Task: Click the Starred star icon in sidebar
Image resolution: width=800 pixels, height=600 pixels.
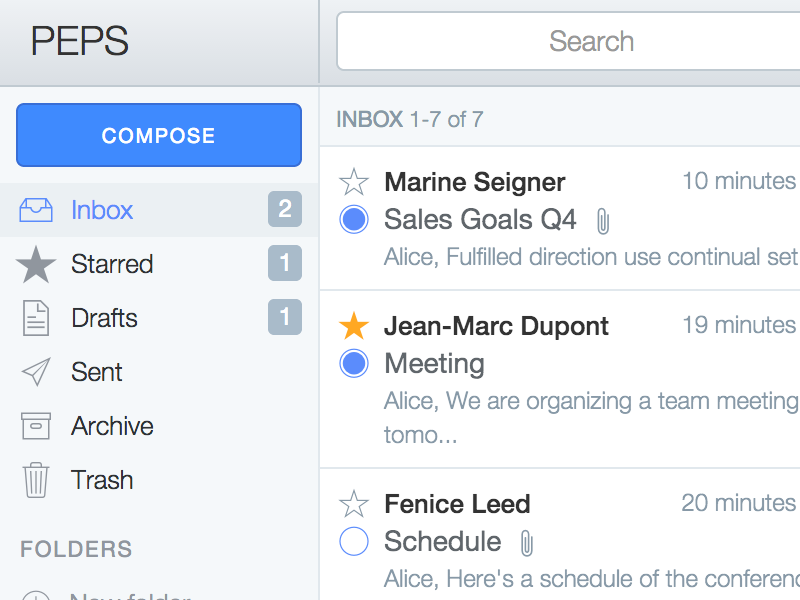Action: (x=37, y=264)
